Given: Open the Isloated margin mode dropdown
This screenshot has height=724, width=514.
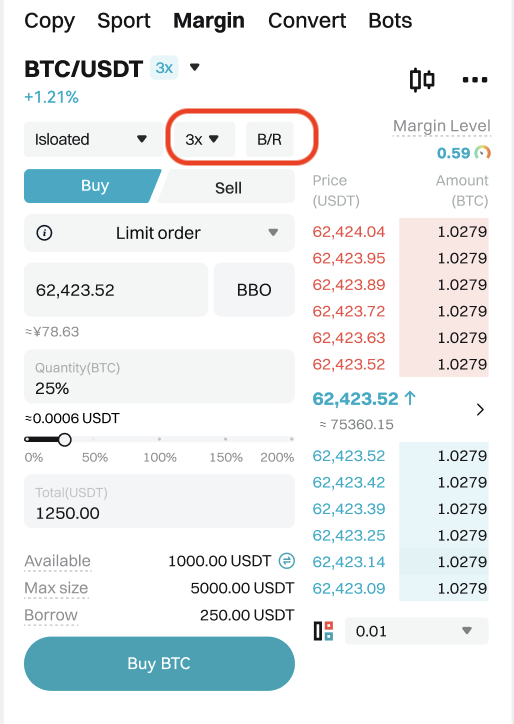Looking at the screenshot, I should point(93,139).
